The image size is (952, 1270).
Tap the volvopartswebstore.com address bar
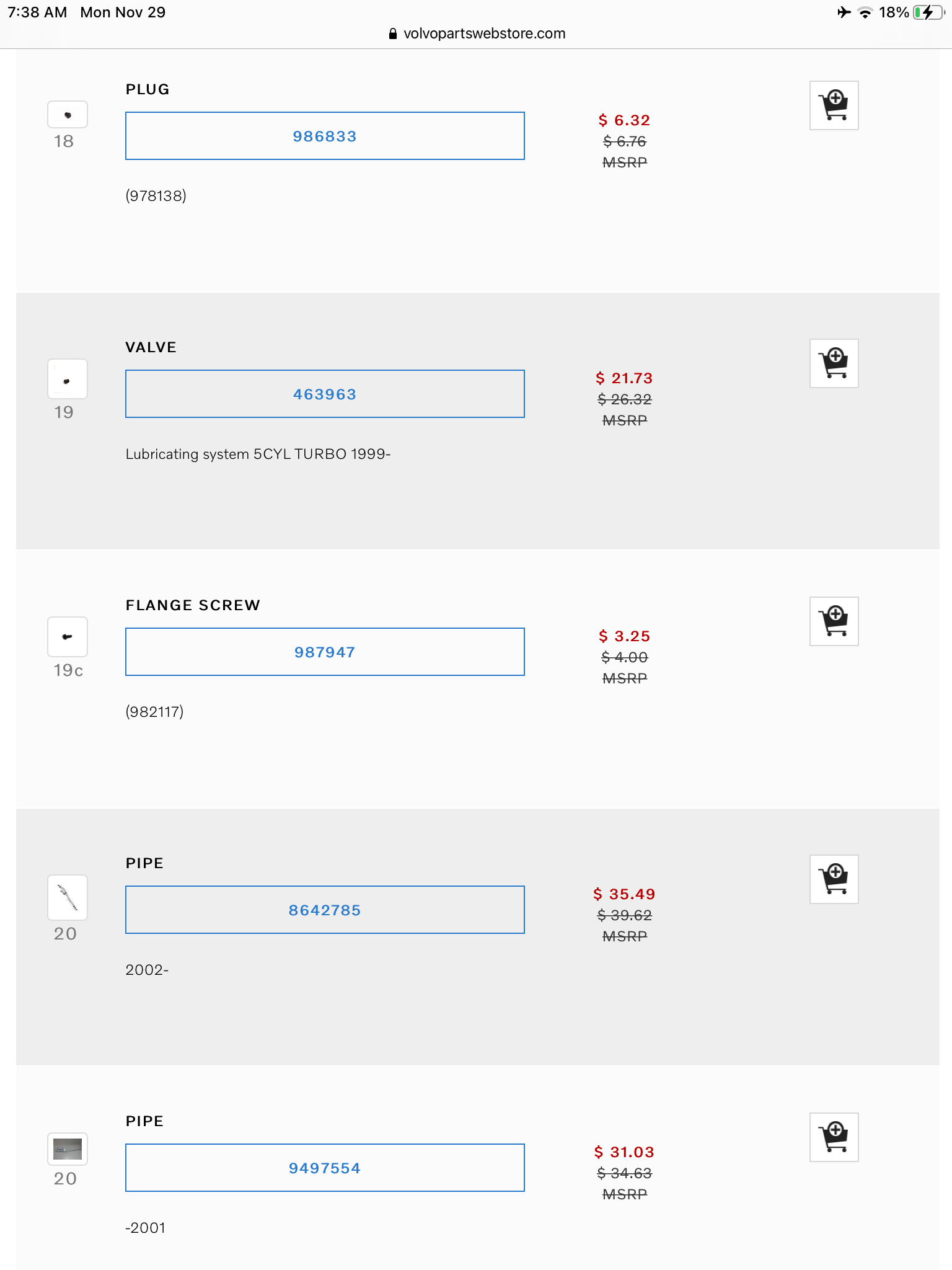coord(477,33)
